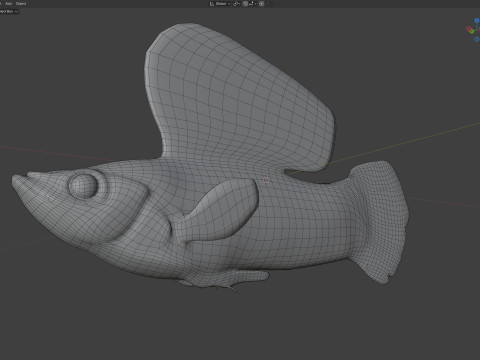
Task: Click the red X axis gizmo circle
Action: click(x=468, y=29)
